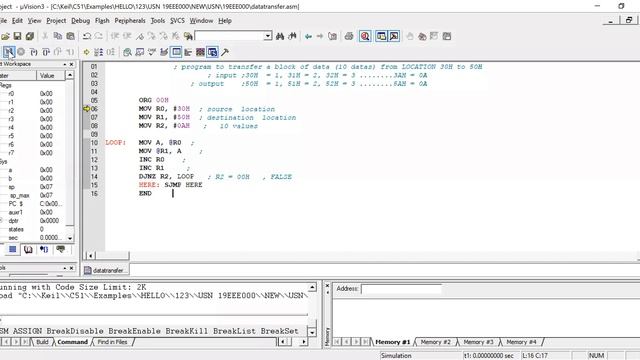Click line 14 'DJNZ R2, LOOP' instruction
The width and height of the screenshot is (640, 360).
pyautogui.click(x=166, y=177)
